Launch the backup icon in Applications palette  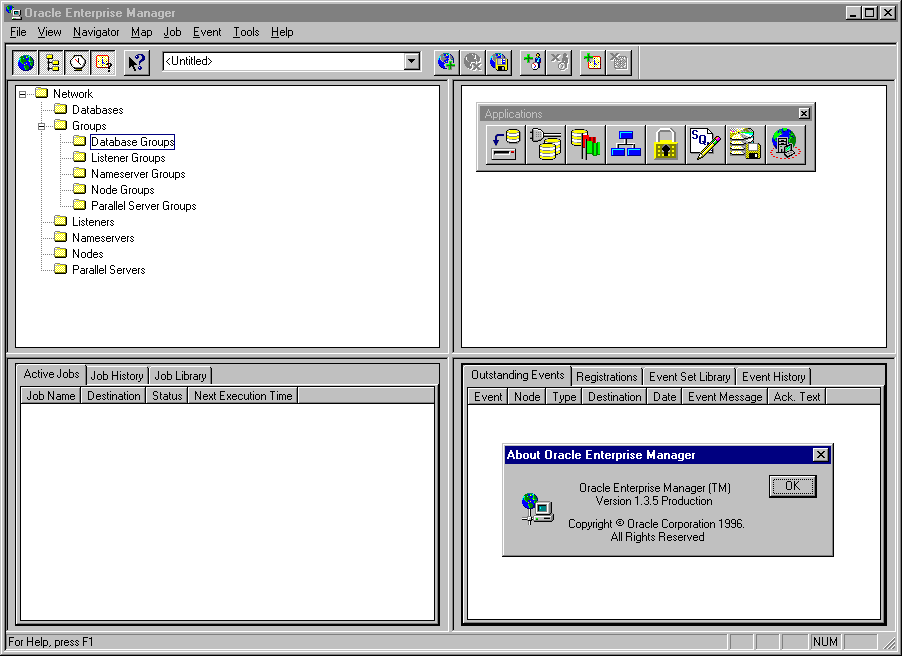[506, 144]
